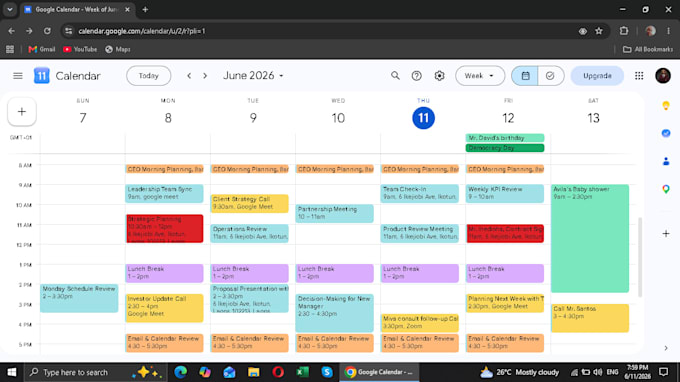Open Contacts side panel icon
The height and width of the screenshot is (382, 680).
[x=666, y=161]
